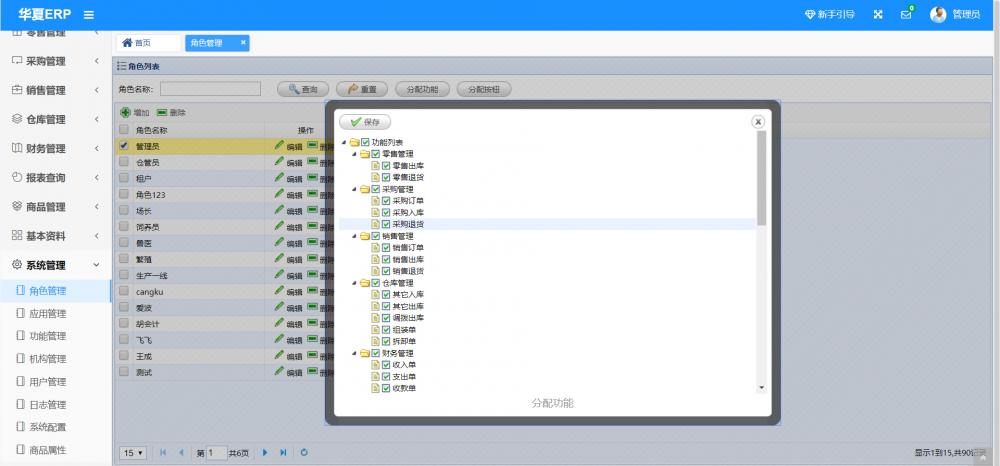Open the mail notifications icon

tap(906, 15)
